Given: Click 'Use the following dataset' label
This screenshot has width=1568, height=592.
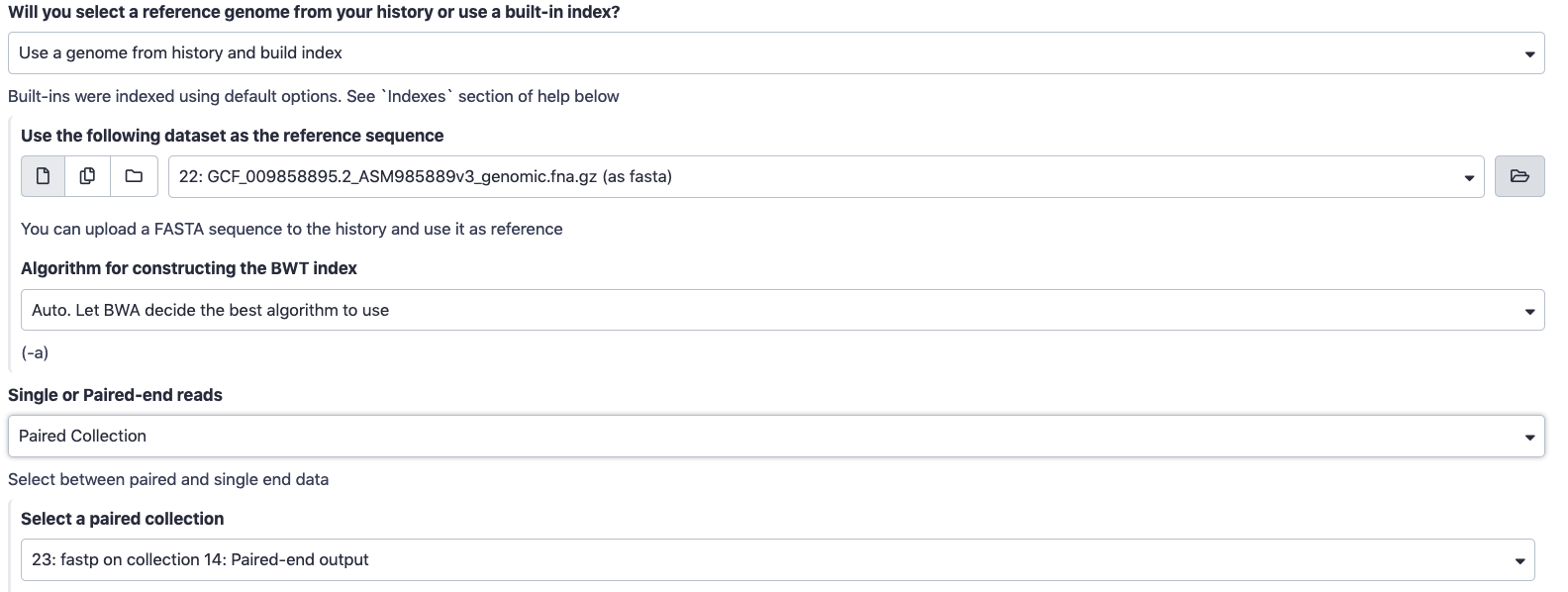Looking at the screenshot, I should [232, 136].
